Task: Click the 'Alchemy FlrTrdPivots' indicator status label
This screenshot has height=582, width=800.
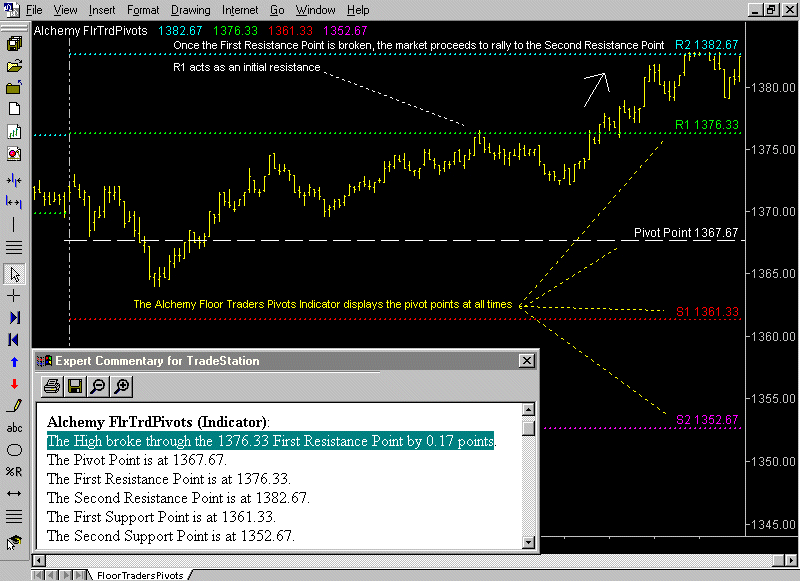Action: (x=90, y=31)
